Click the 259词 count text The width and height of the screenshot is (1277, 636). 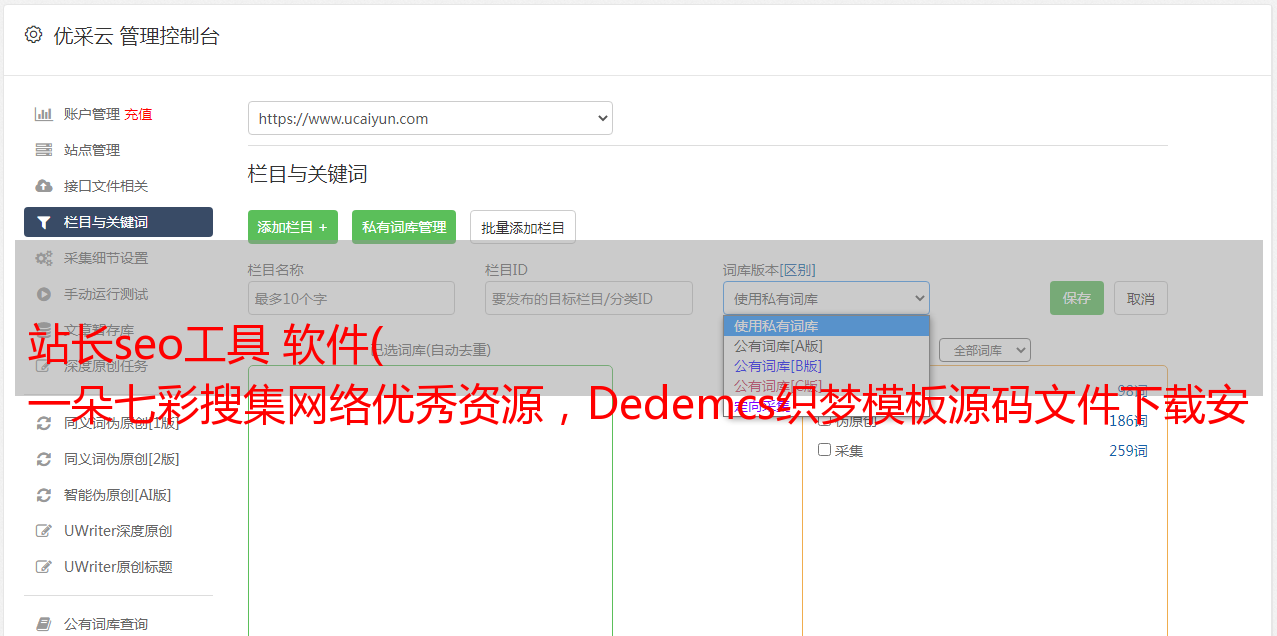[x=1128, y=451]
